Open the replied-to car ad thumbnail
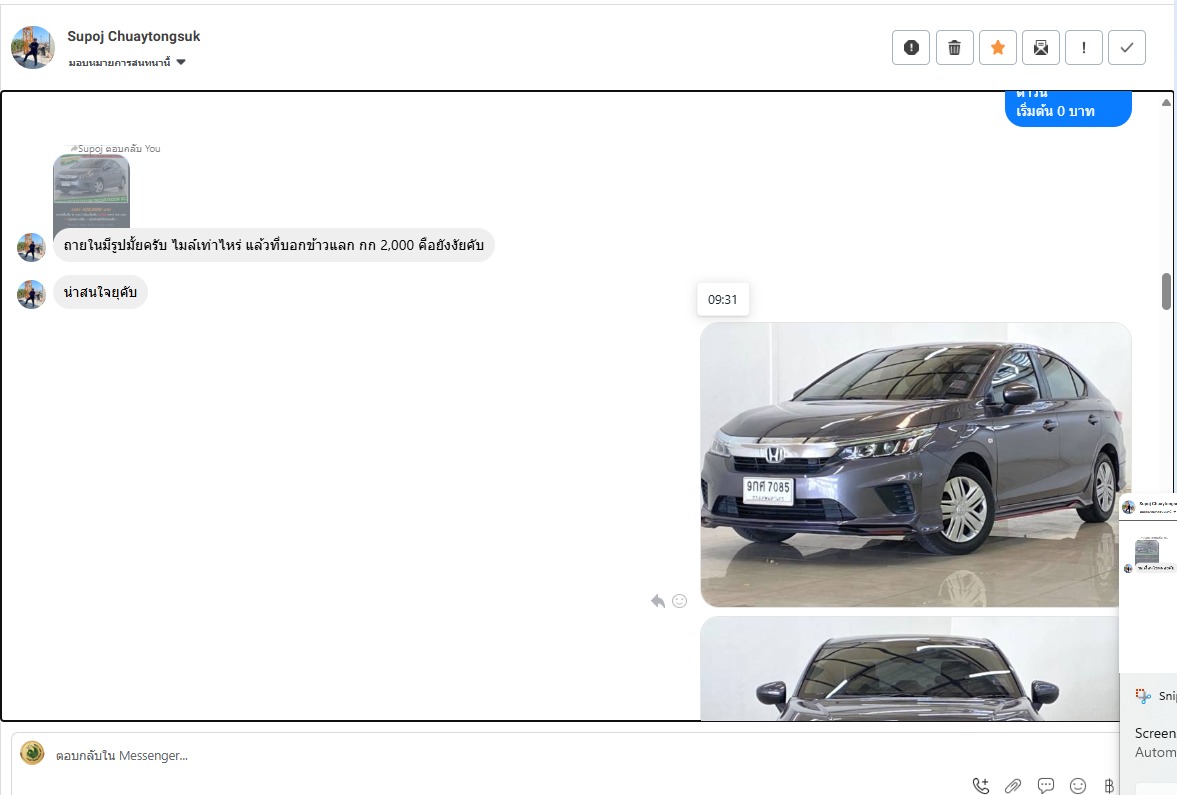Screen dimensions: 1177x795 click(x=92, y=191)
